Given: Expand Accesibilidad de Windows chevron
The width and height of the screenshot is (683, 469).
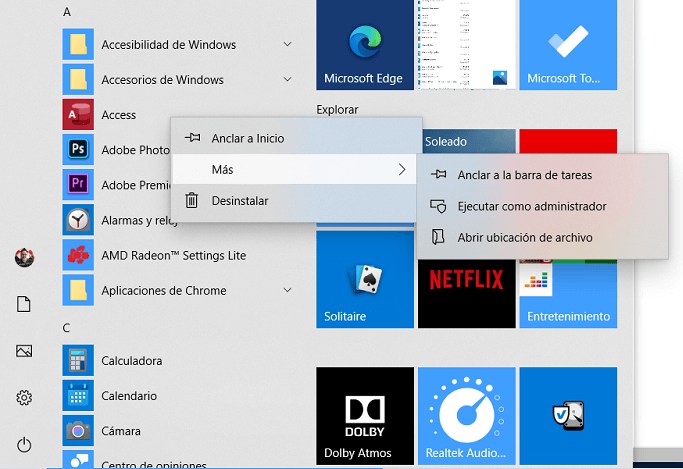Looking at the screenshot, I should coord(287,44).
